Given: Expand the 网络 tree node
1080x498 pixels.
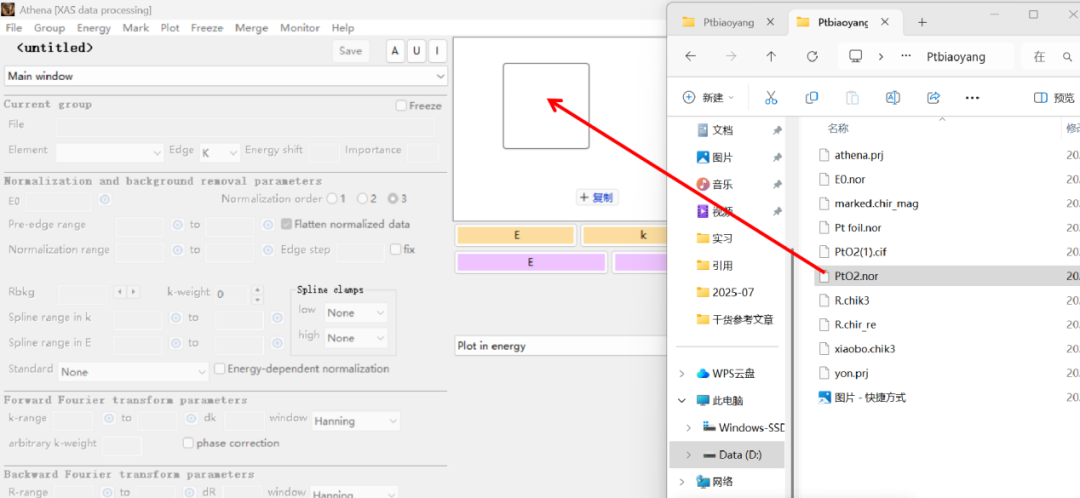Looking at the screenshot, I should point(683,481).
